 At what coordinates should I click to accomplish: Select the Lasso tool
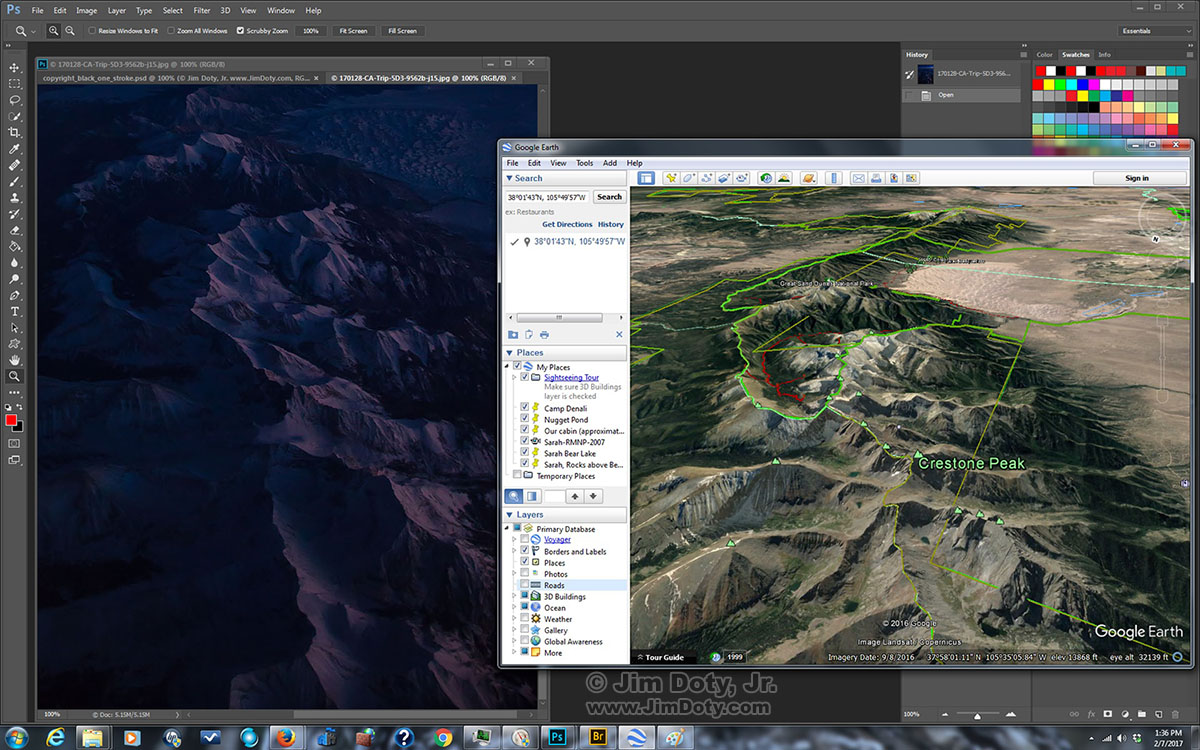click(14, 100)
